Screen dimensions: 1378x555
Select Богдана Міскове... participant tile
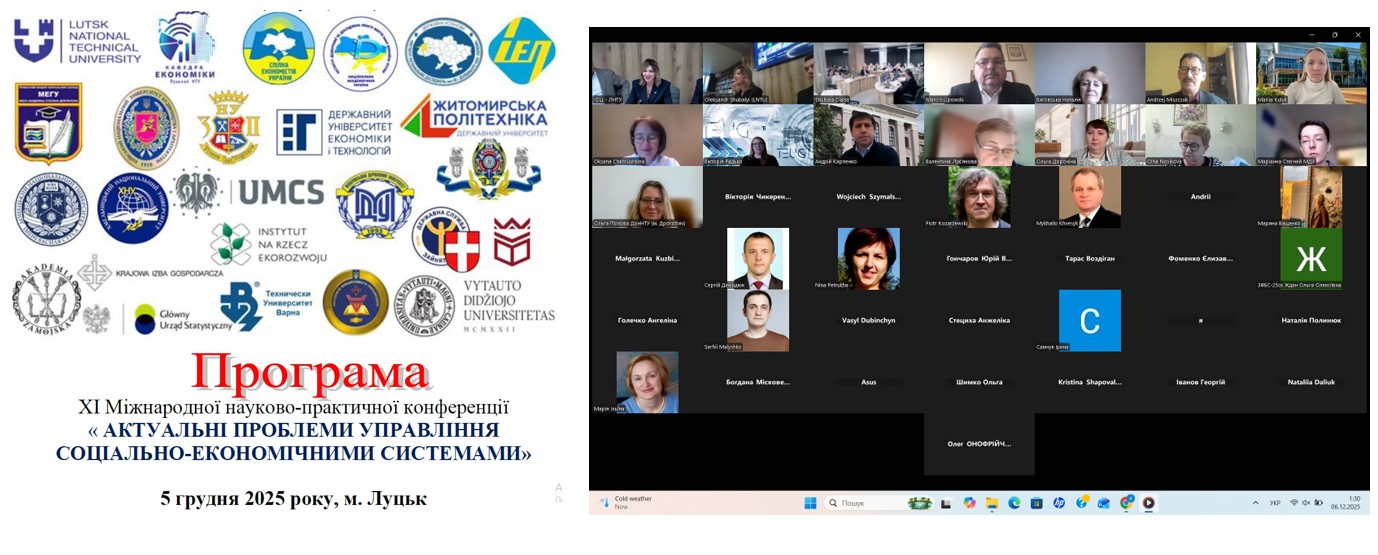757,382
